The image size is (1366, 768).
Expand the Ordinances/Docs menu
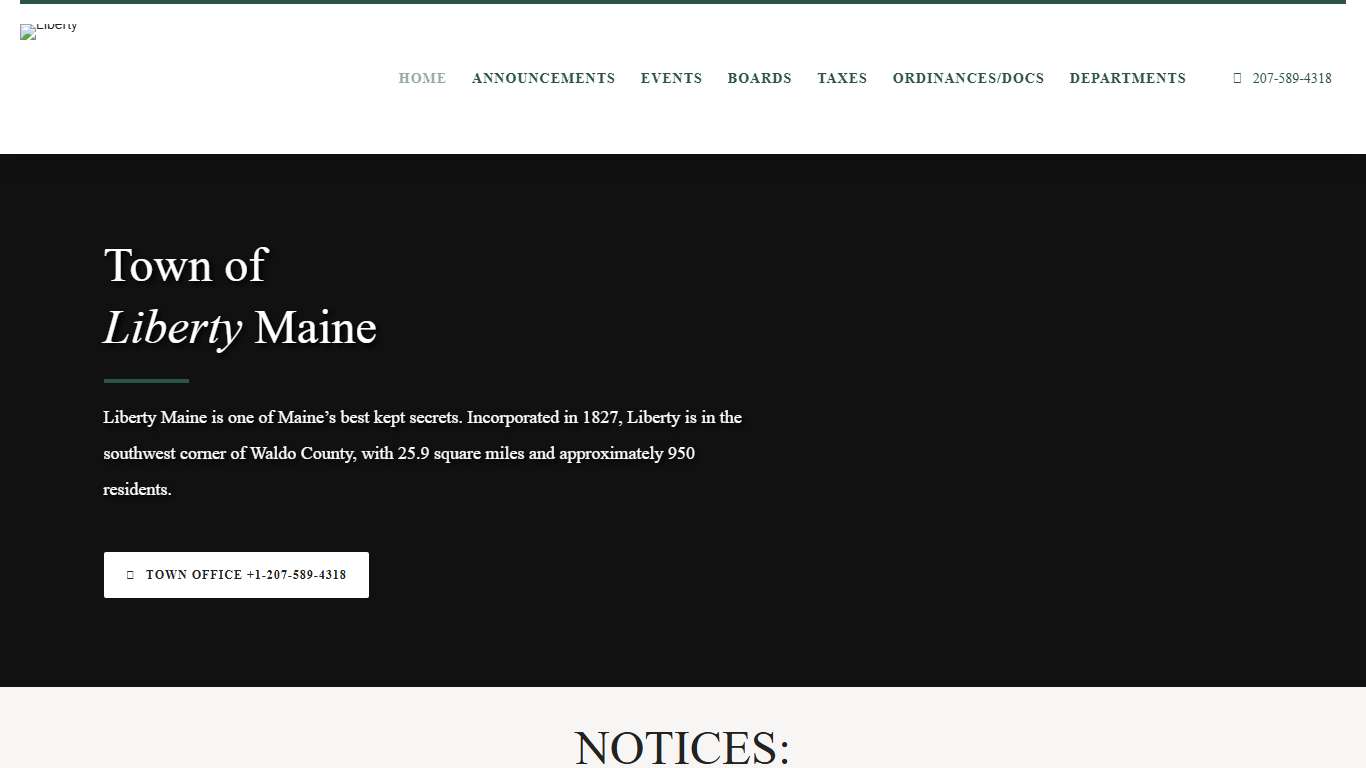click(968, 78)
